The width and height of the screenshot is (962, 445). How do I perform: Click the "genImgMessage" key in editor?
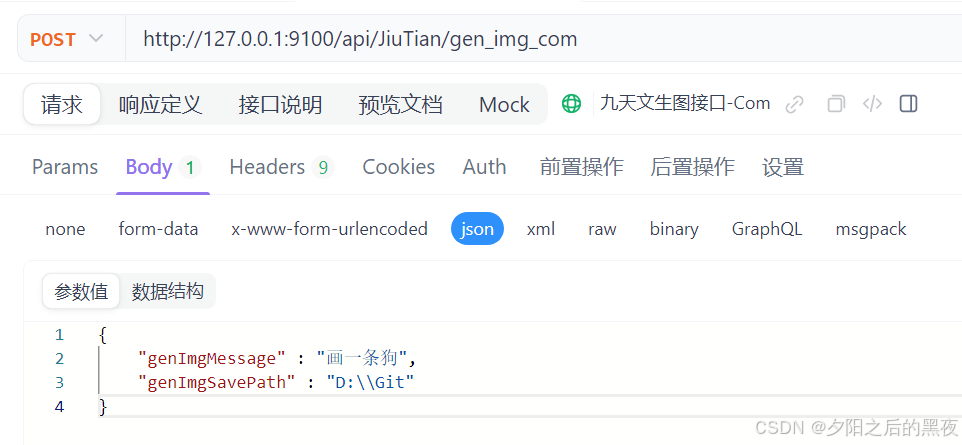[212, 358]
